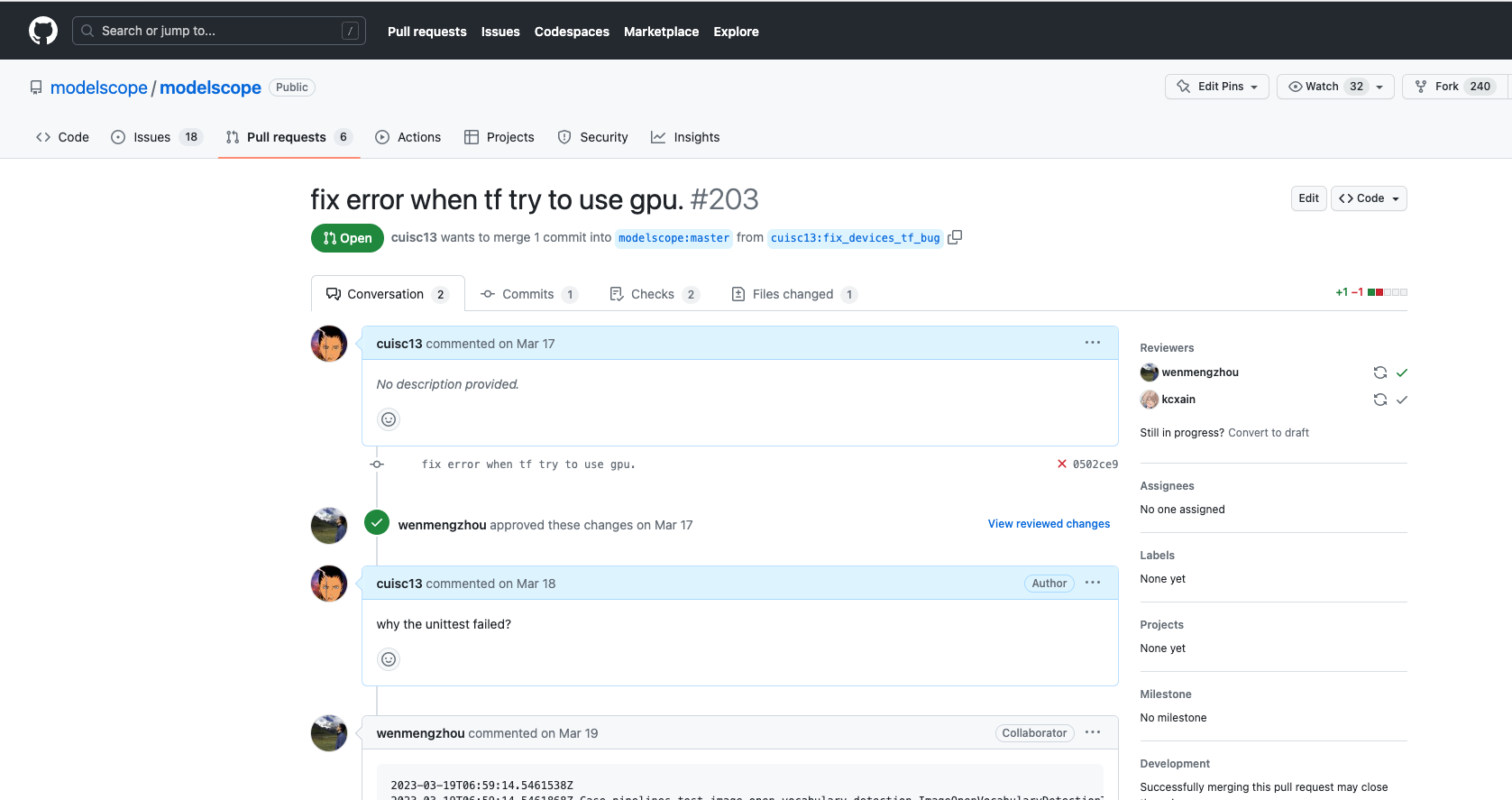Select the Conversation tab

[388, 294]
